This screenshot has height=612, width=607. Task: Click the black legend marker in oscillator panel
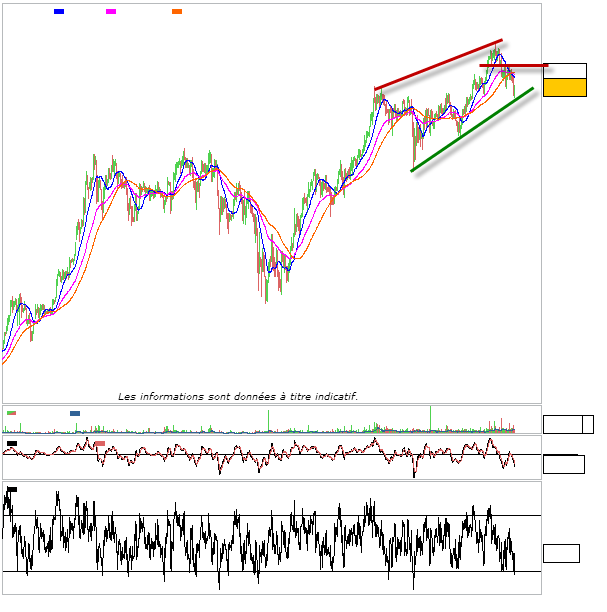[12, 442]
